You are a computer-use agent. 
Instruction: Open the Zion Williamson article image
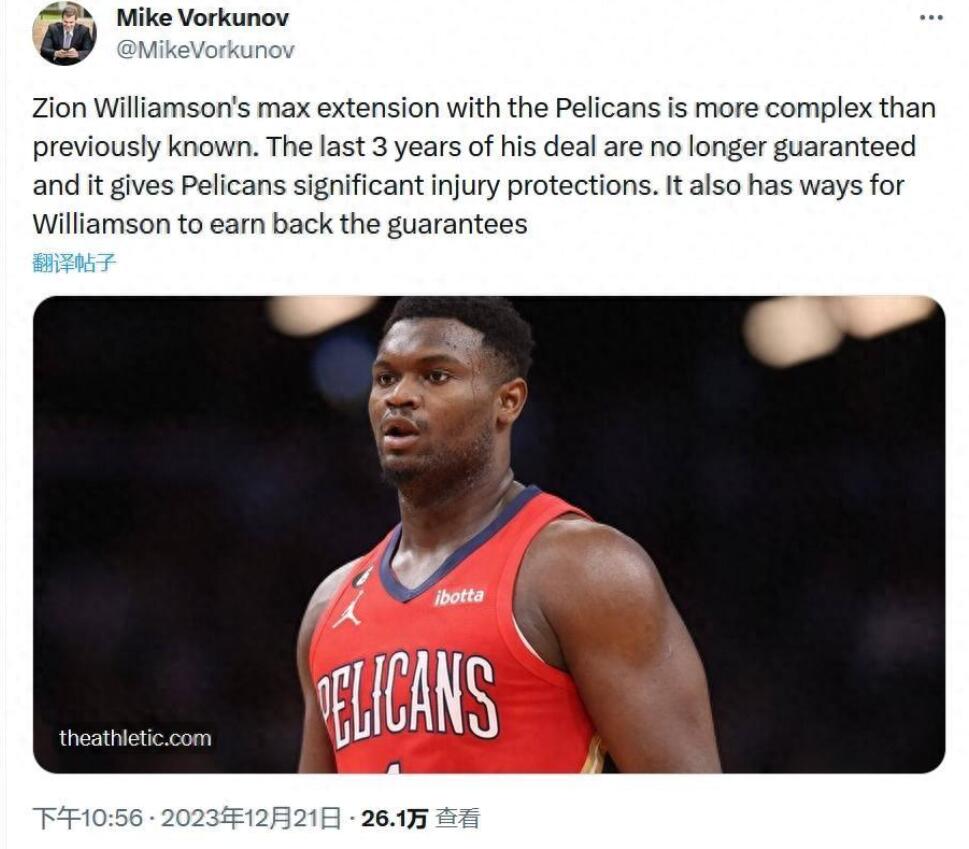click(x=489, y=534)
